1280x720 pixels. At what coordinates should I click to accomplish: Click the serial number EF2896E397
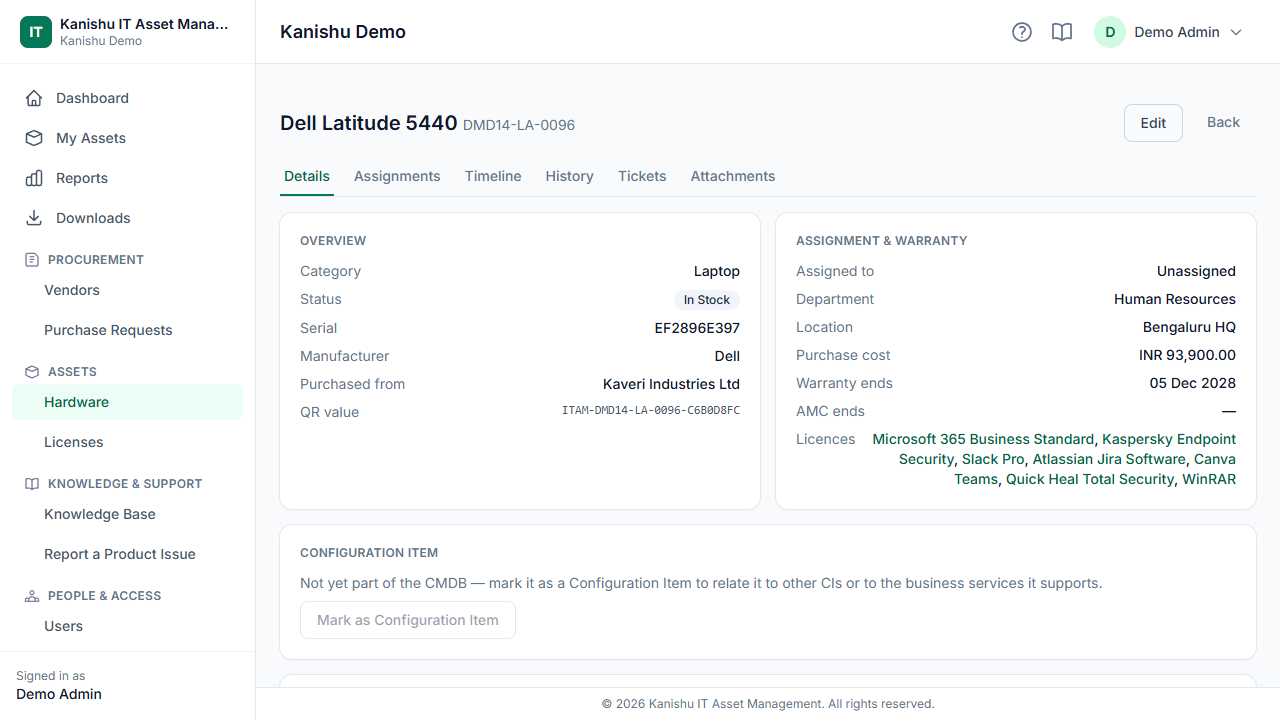point(697,328)
